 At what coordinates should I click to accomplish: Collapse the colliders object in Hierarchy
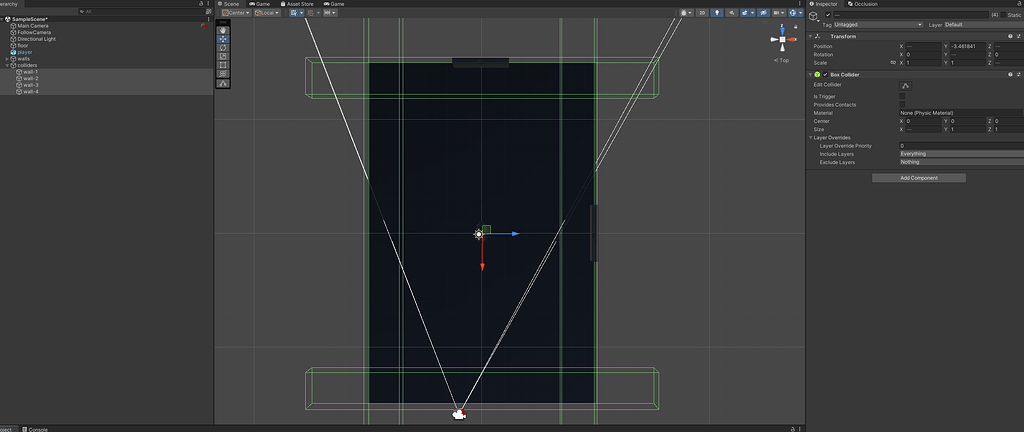(8, 65)
